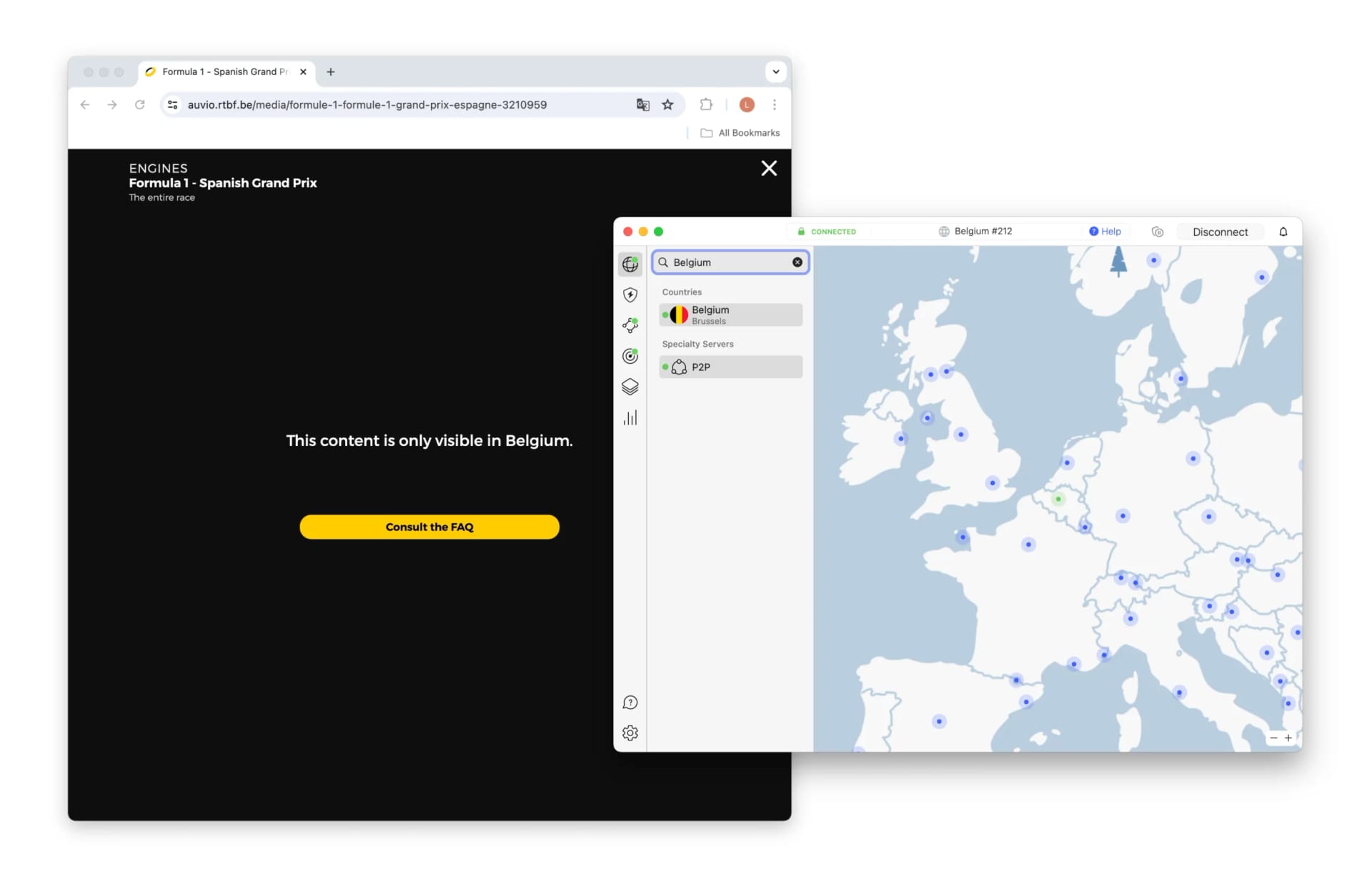
Task: Select the Dark Web Monitor icon
Action: click(630, 355)
